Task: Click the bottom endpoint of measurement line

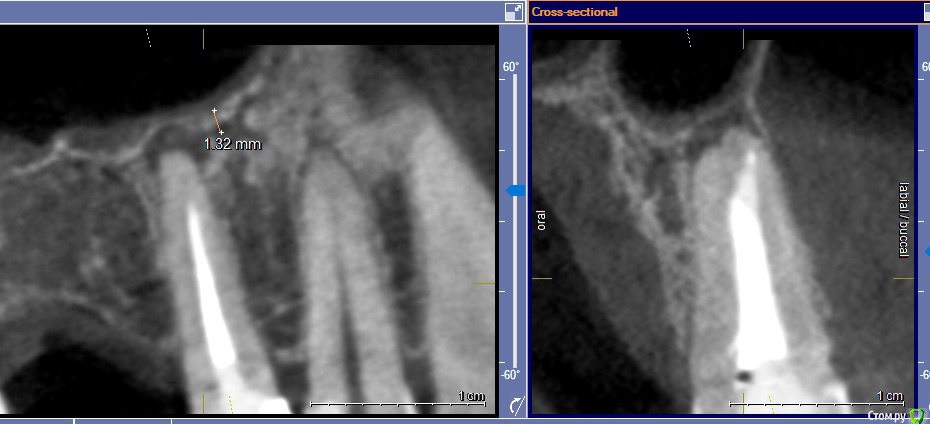Action: (x=221, y=132)
